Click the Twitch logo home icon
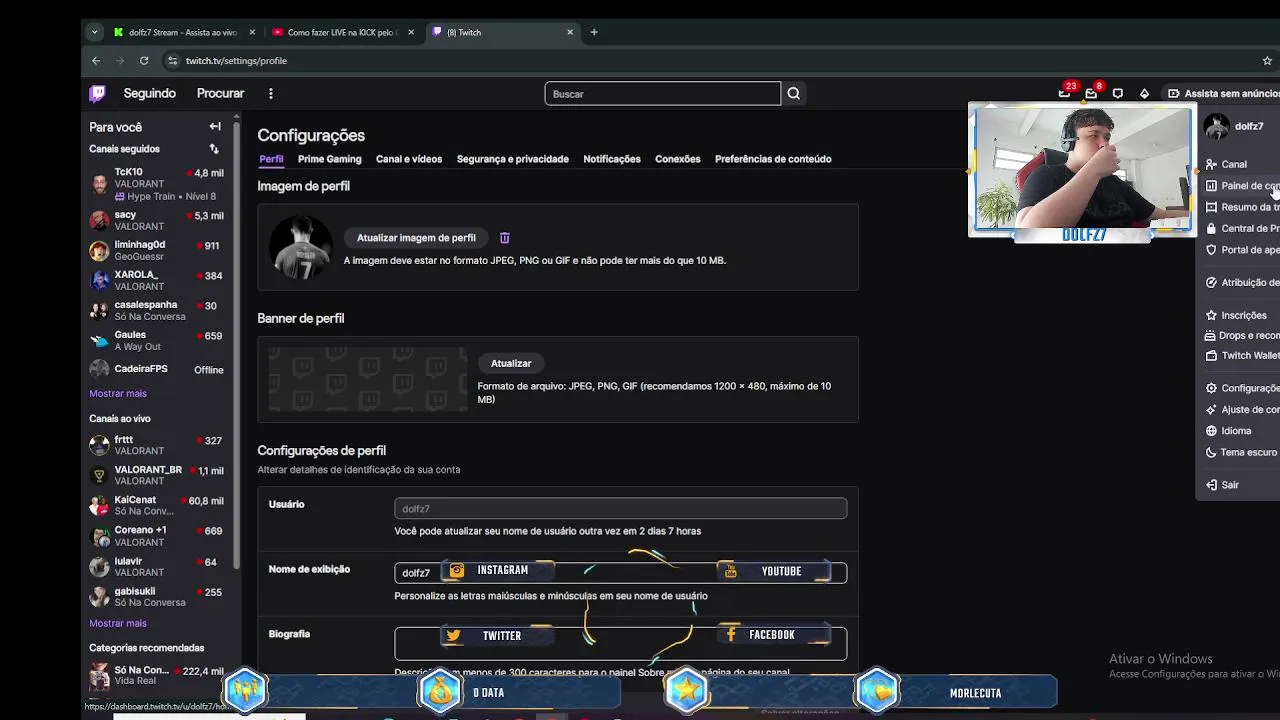 pyautogui.click(x=97, y=94)
